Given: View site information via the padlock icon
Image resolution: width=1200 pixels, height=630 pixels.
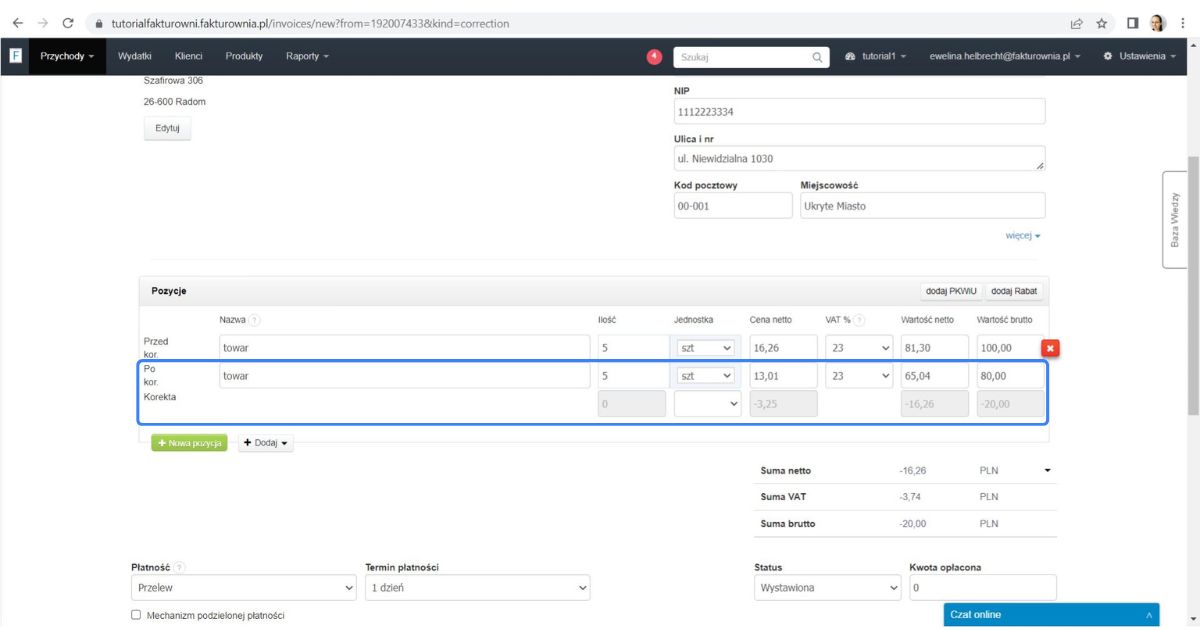Looking at the screenshot, I should 99,23.
